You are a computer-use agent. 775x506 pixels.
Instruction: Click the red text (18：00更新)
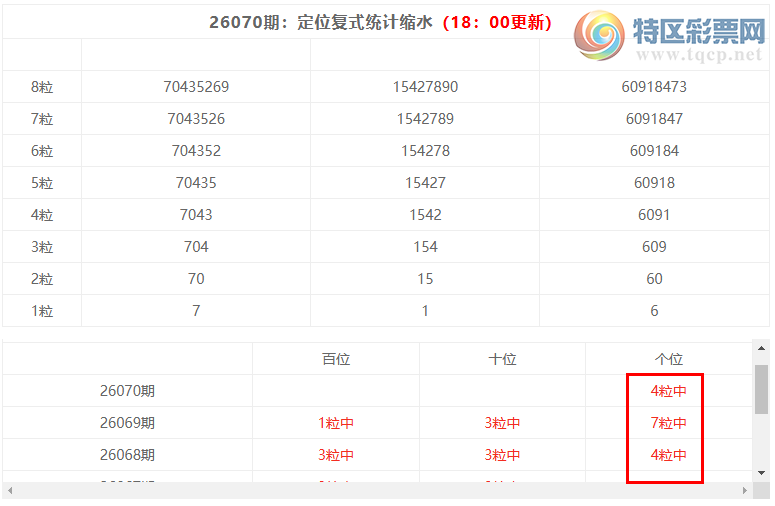497,22
